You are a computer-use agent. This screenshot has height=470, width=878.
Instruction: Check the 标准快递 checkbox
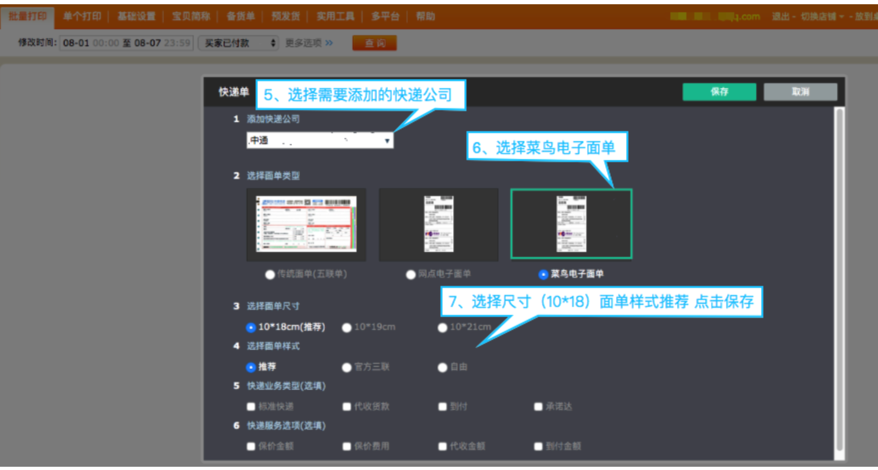251,407
